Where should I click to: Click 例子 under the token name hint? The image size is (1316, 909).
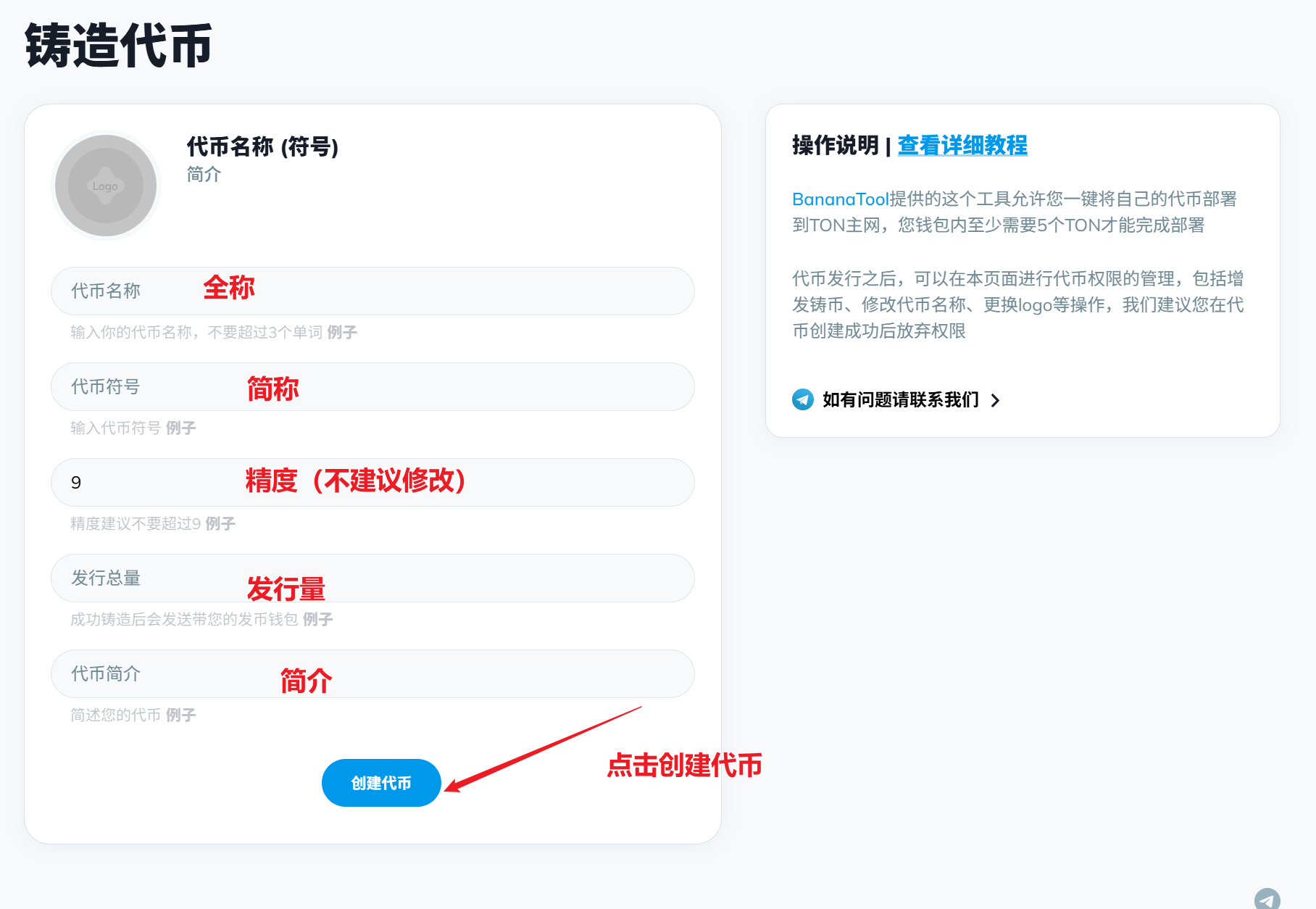pyautogui.click(x=342, y=333)
